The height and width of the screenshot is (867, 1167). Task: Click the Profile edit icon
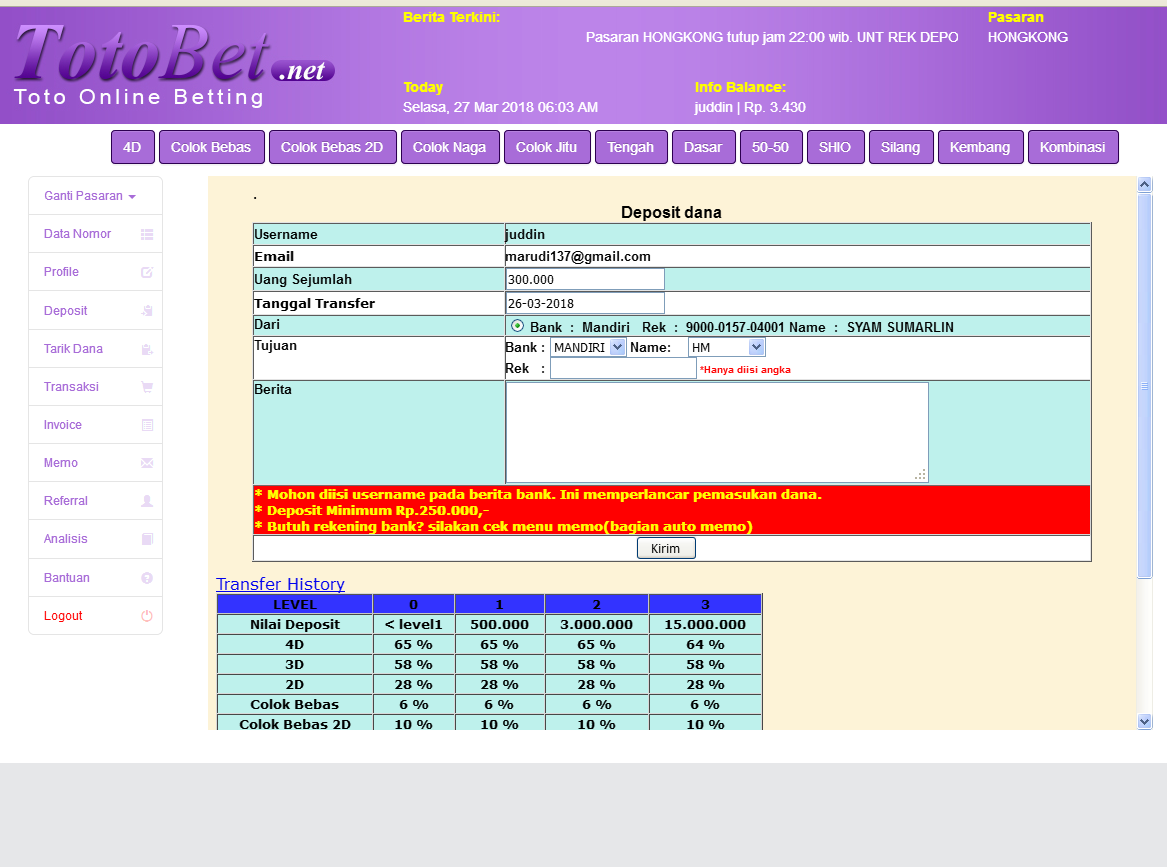click(147, 272)
